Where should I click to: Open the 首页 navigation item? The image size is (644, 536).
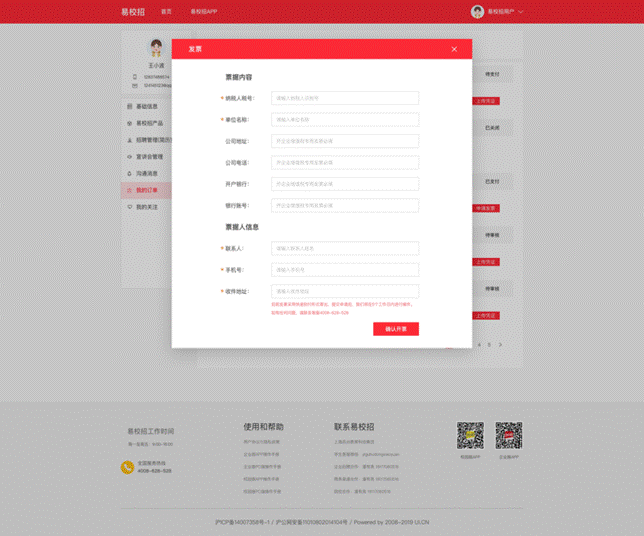coord(166,12)
